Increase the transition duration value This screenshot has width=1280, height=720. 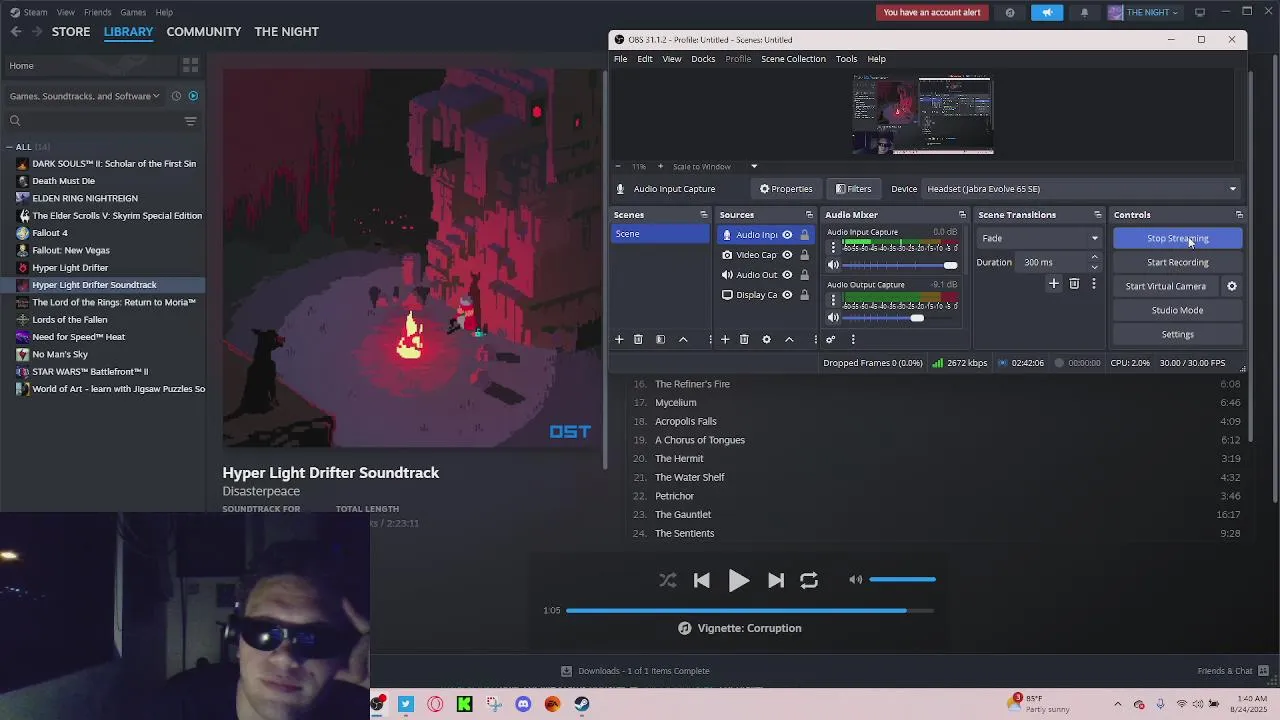pyautogui.click(x=1094, y=257)
